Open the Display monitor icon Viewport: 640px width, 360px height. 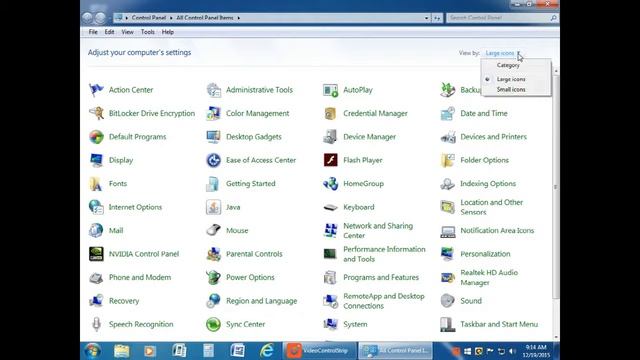[x=96, y=160]
